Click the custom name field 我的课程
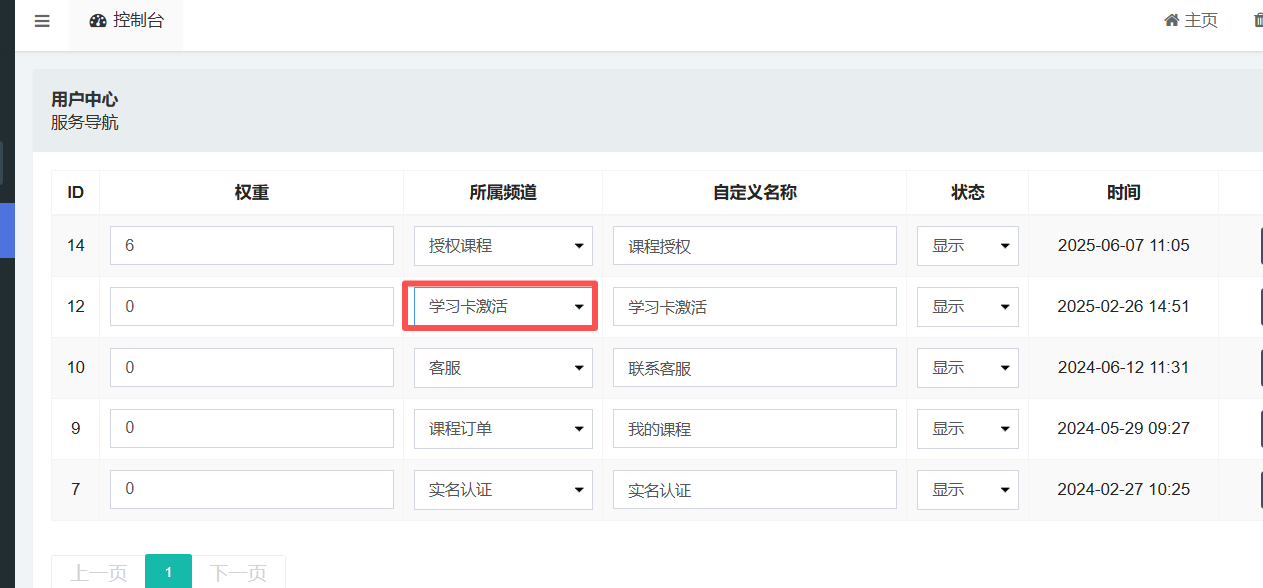This screenshot has width=1263, height=588. click(754, 429)
